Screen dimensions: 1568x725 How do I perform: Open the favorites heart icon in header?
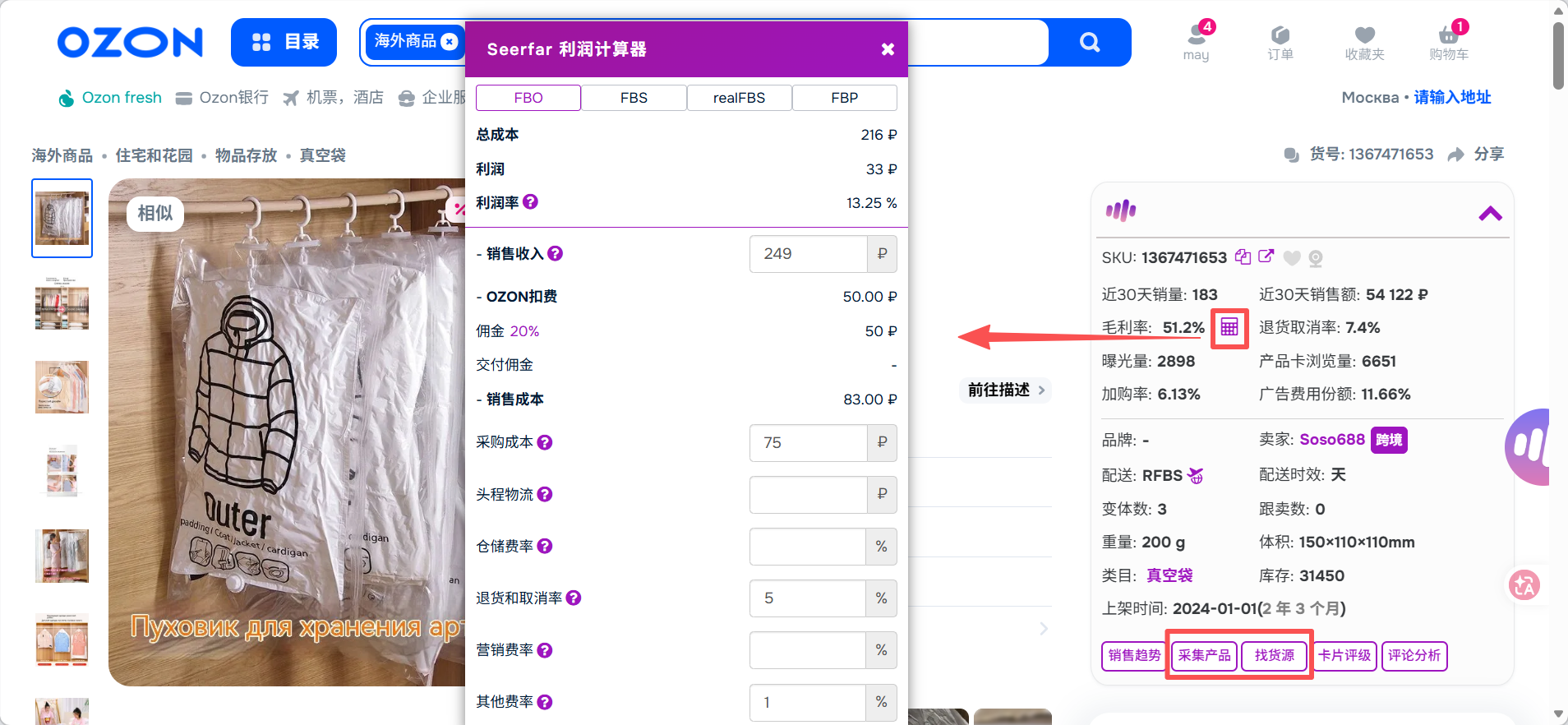tap(1364, 35)
